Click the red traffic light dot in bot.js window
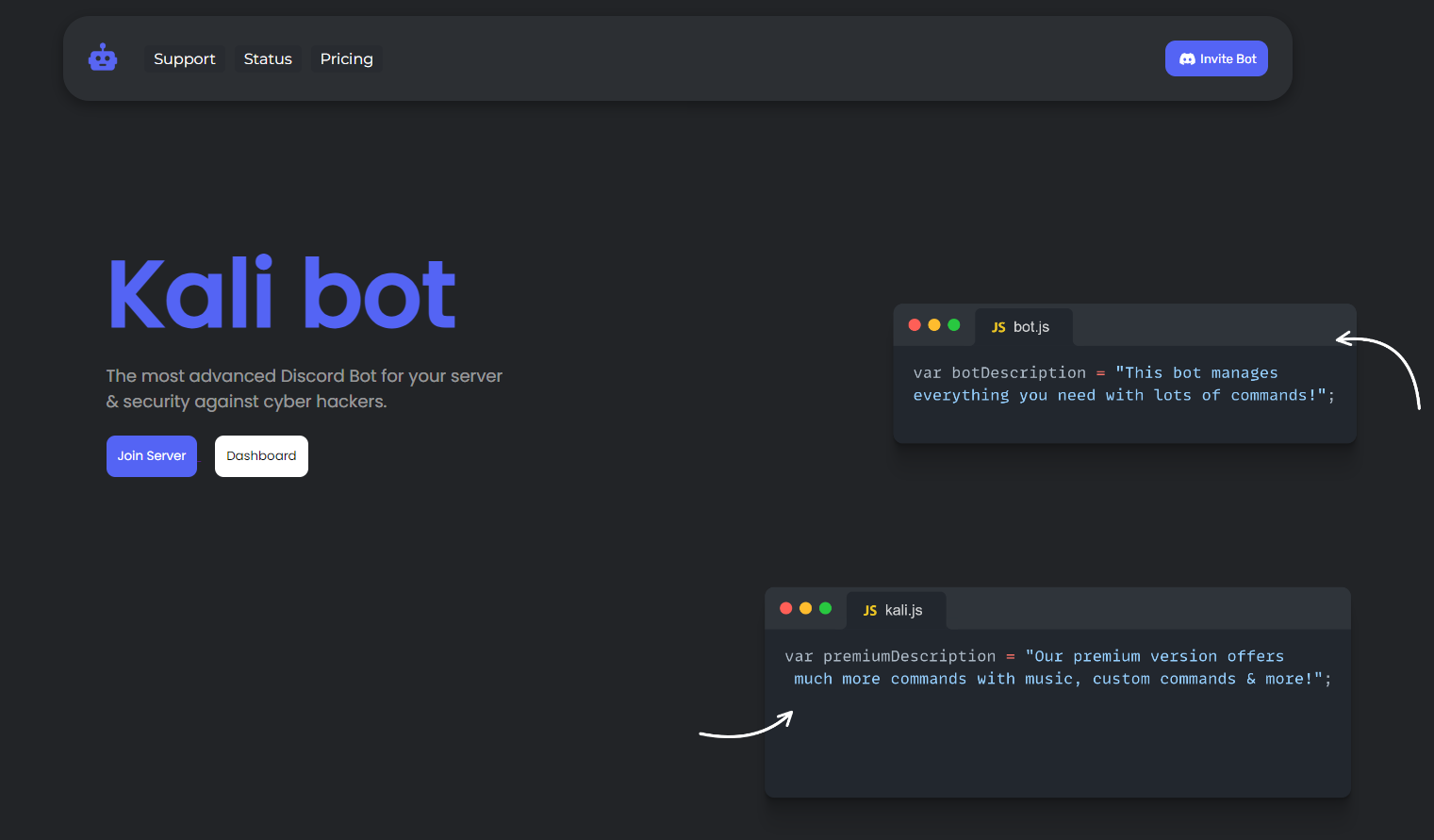Screen dimensions: 1434x840 click(915, 324)
